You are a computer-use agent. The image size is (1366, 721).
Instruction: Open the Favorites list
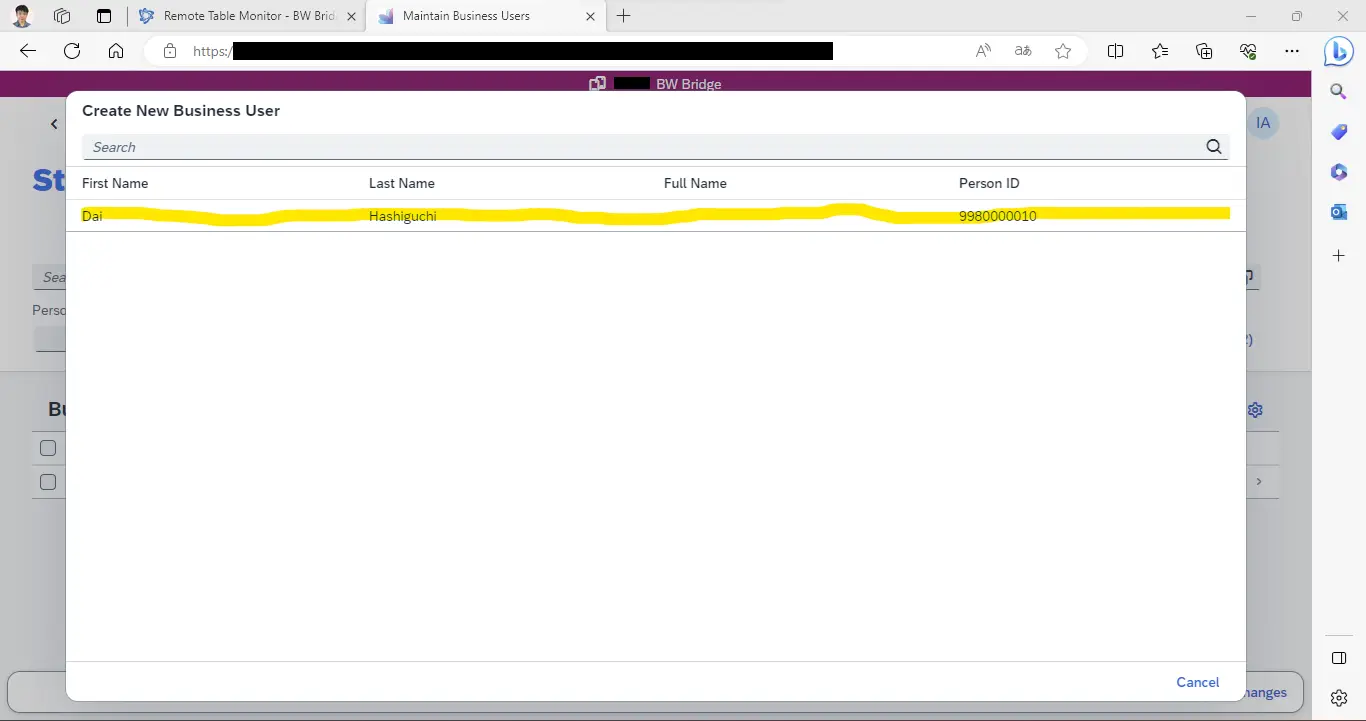(x=1160, y=51)
